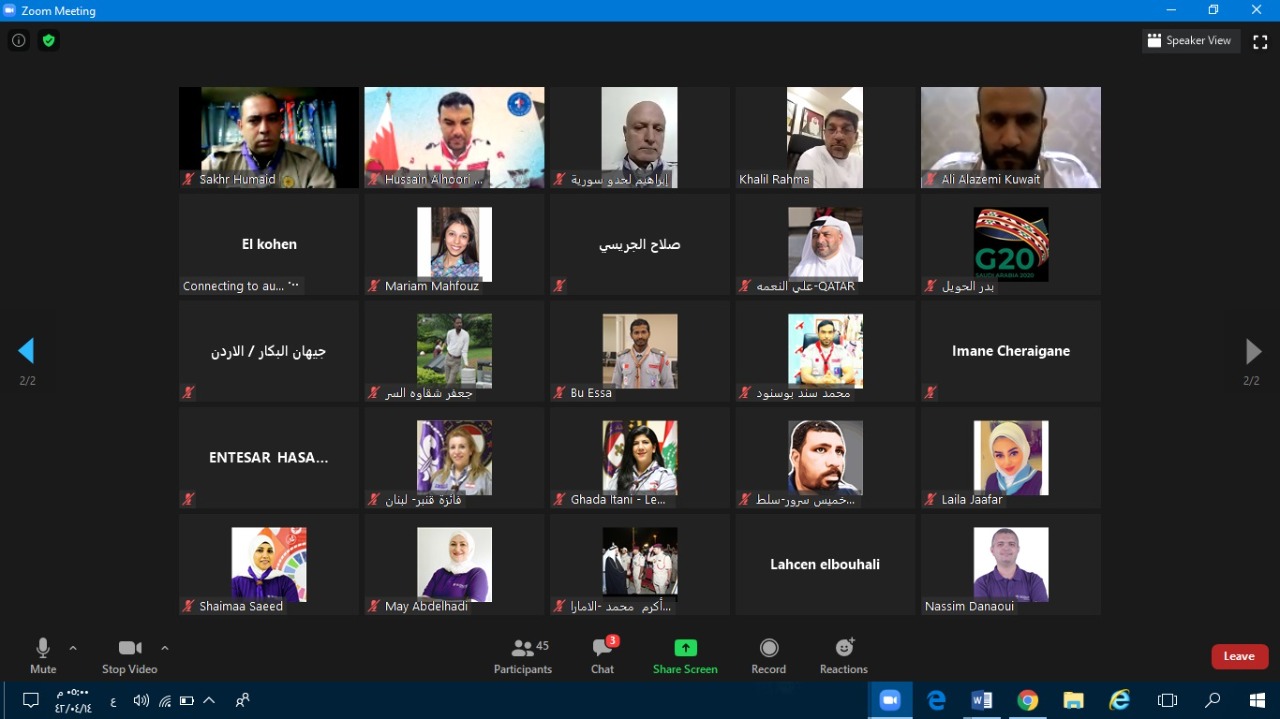The height and width of the screenshot is (719, 1280).
Task: Show hidden system tray icons
Action: pos(209,700)
